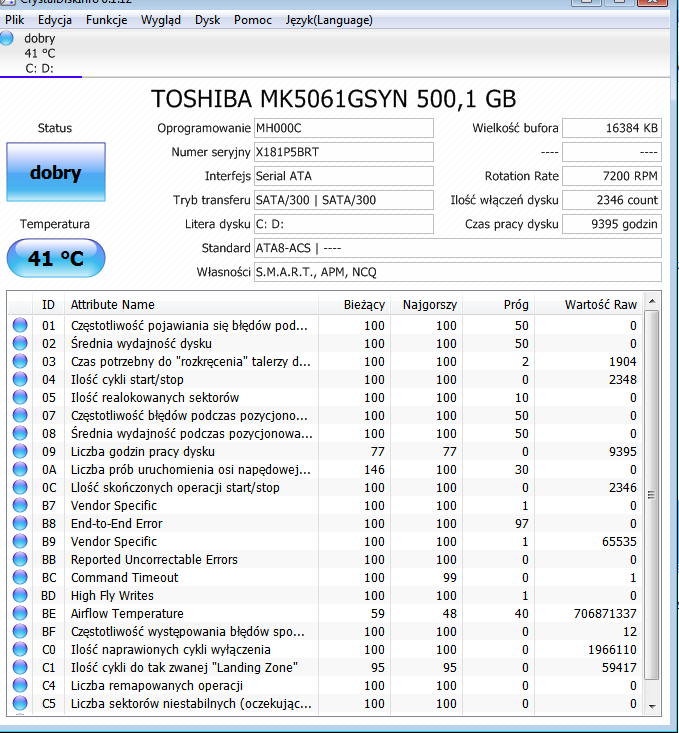Select 'Airflow Temperature' attribute name
Image resolution: width=679 pixels, height=733 pixels.
click(x=127, y=613)
